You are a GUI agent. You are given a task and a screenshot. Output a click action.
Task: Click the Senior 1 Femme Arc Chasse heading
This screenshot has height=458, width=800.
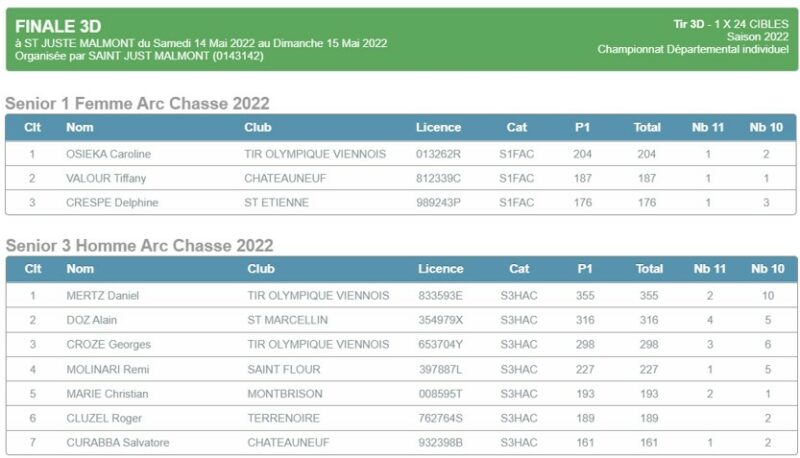(x=137, y=104)
